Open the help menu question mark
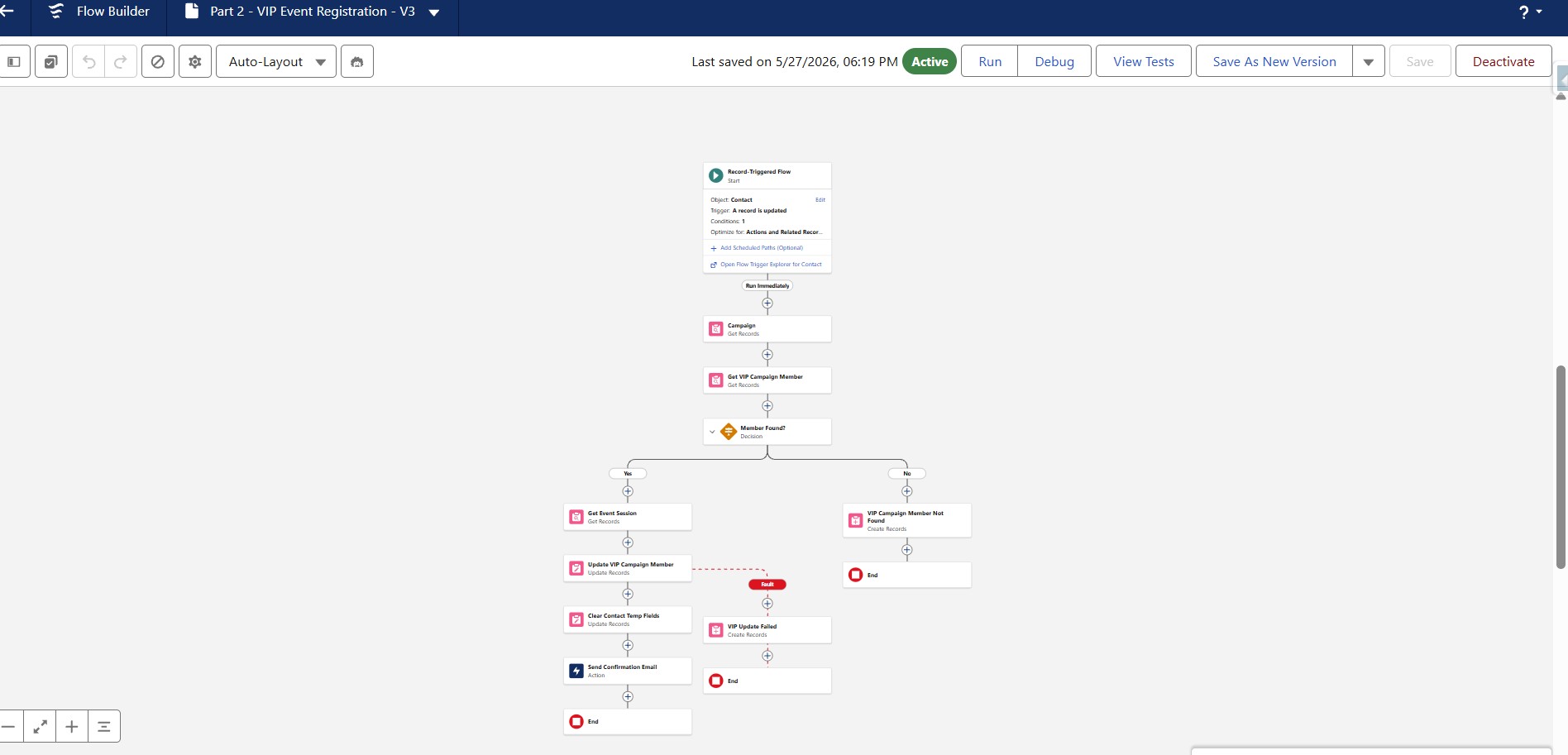The image size is (1568, 755). tap(1524, 12)
